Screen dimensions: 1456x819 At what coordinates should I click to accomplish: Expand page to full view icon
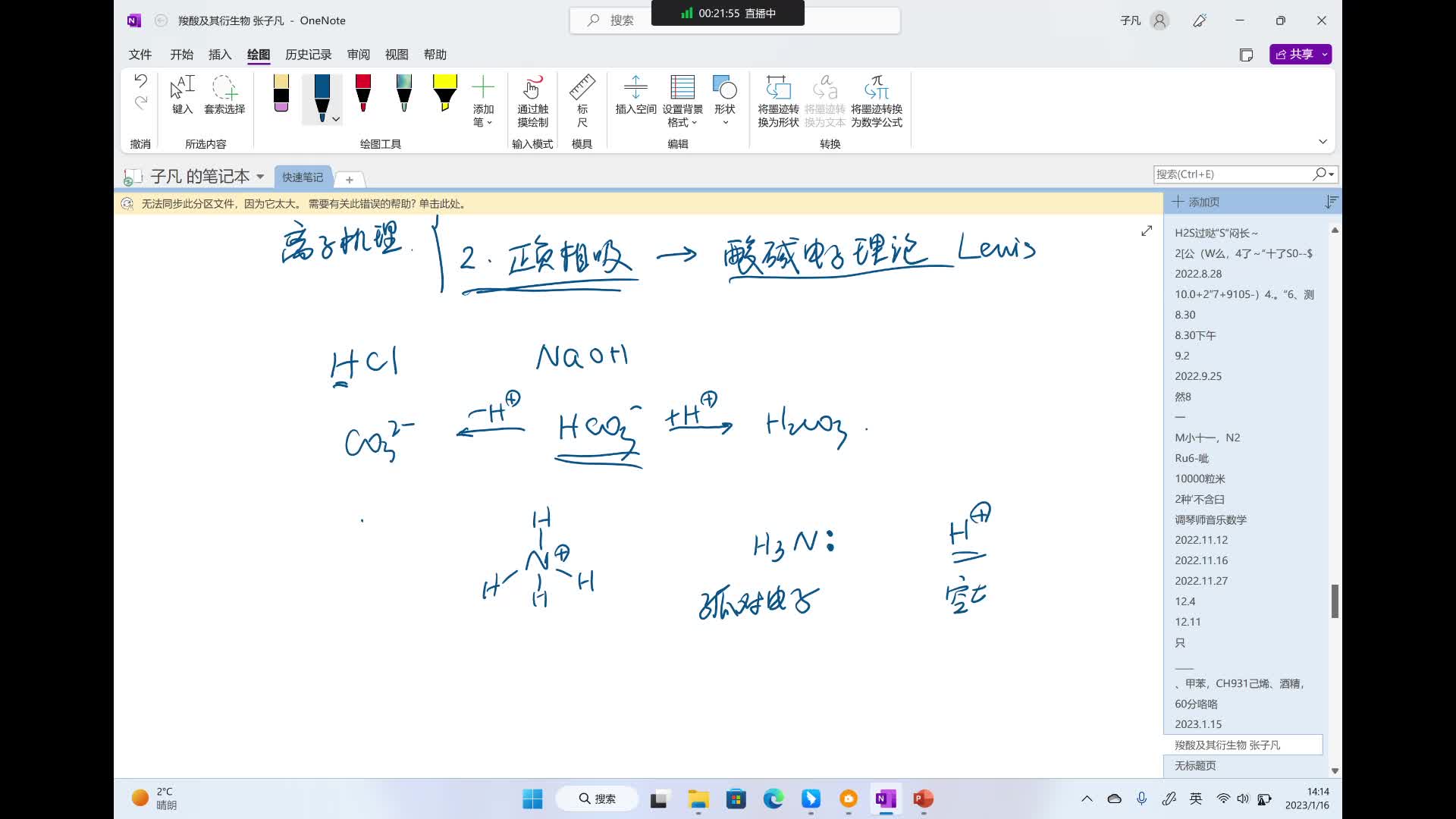(x=1147, y=231)
